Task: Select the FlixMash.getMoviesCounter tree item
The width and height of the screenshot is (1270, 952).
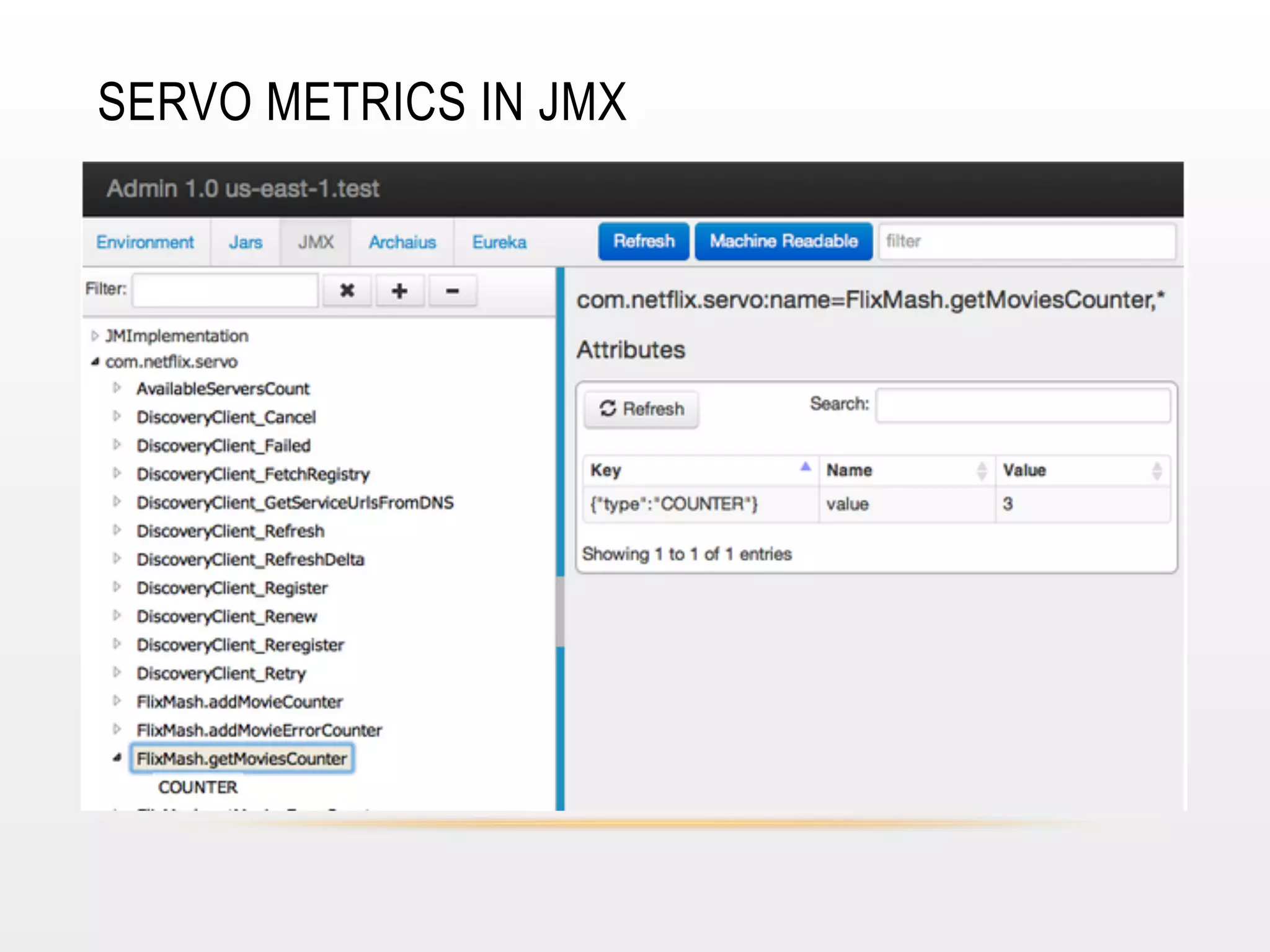Action: coord(242,759)
